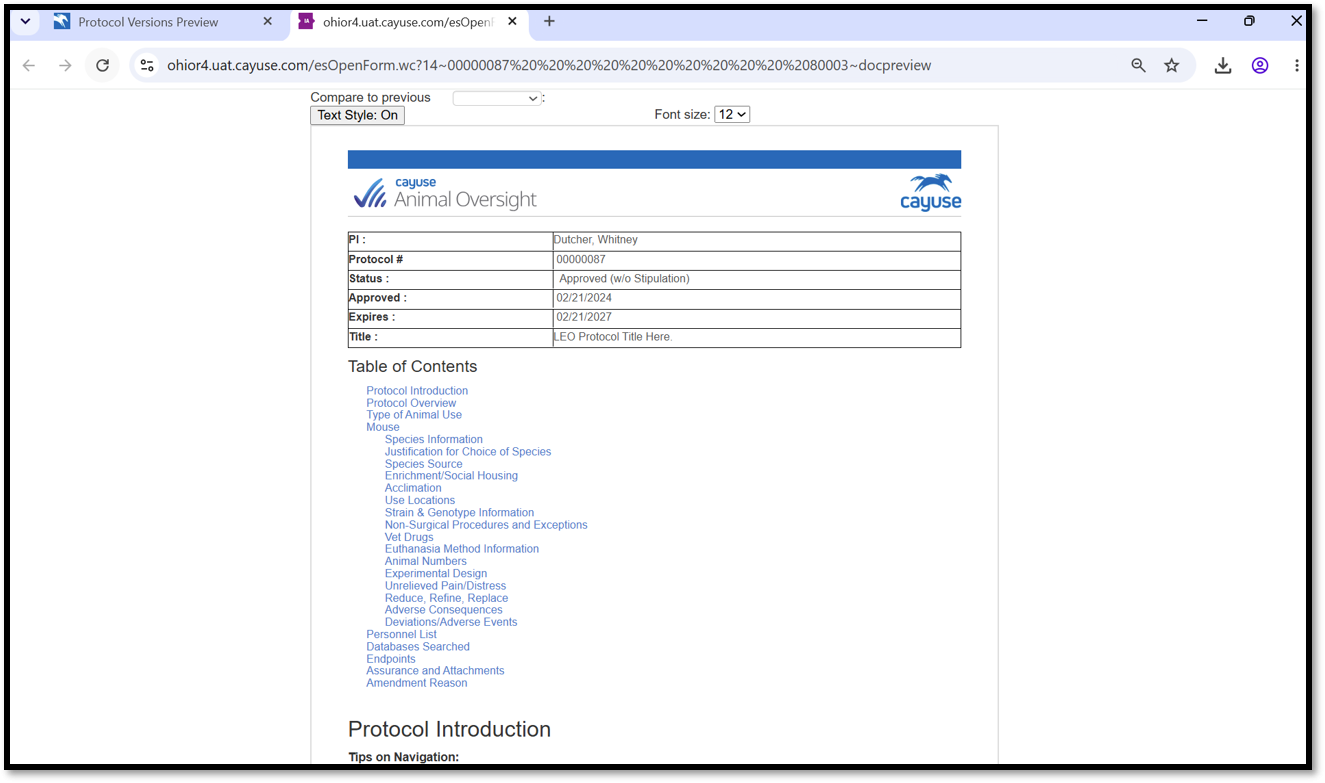
Task: Click the Cayuse horse logo on right
Action: click(x=930, y=192)
